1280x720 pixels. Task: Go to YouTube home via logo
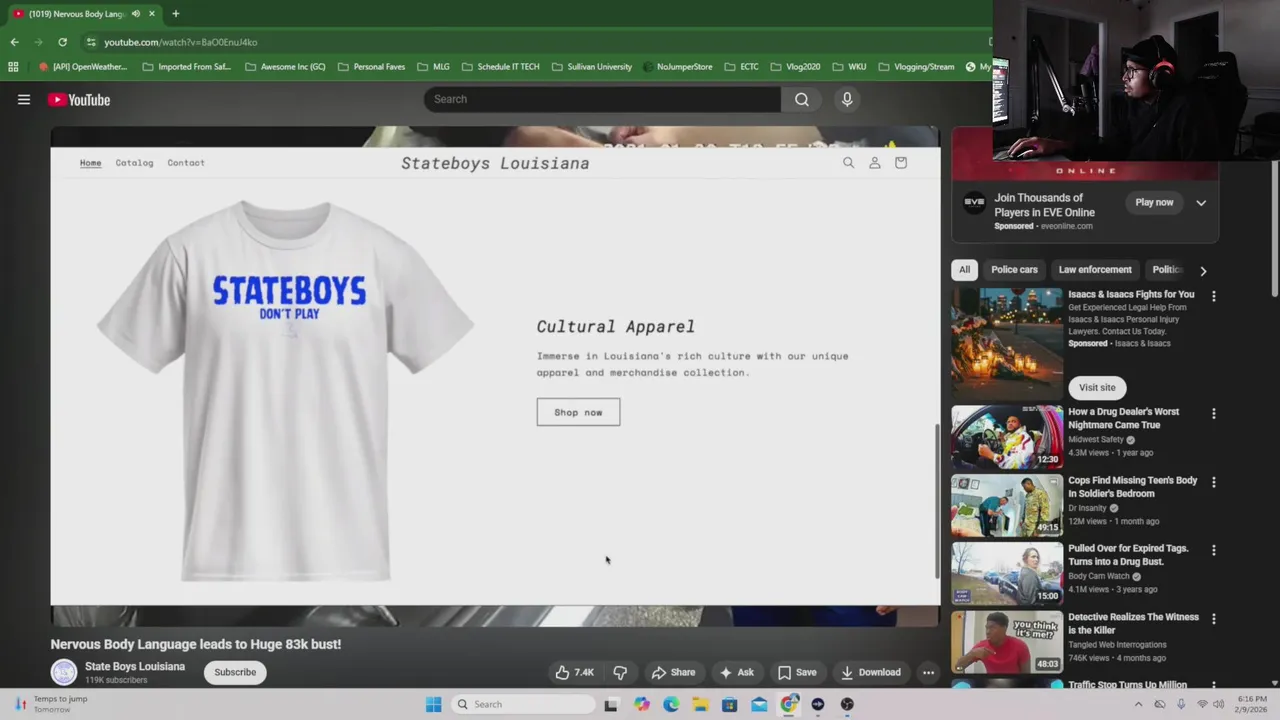pyautogui.click(x=78, y=99)
